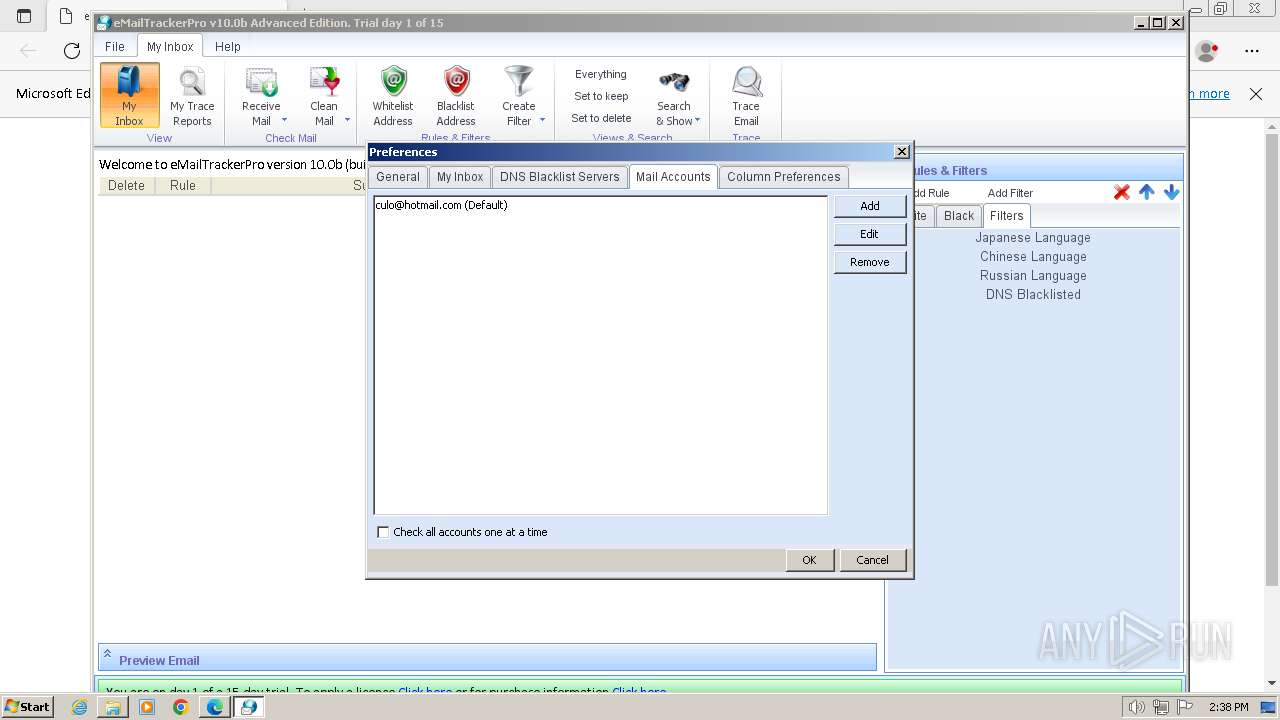Viewport: 1280px width, 720px height.
Task: Open the Help ribbon tab
Action: [228, 46]
